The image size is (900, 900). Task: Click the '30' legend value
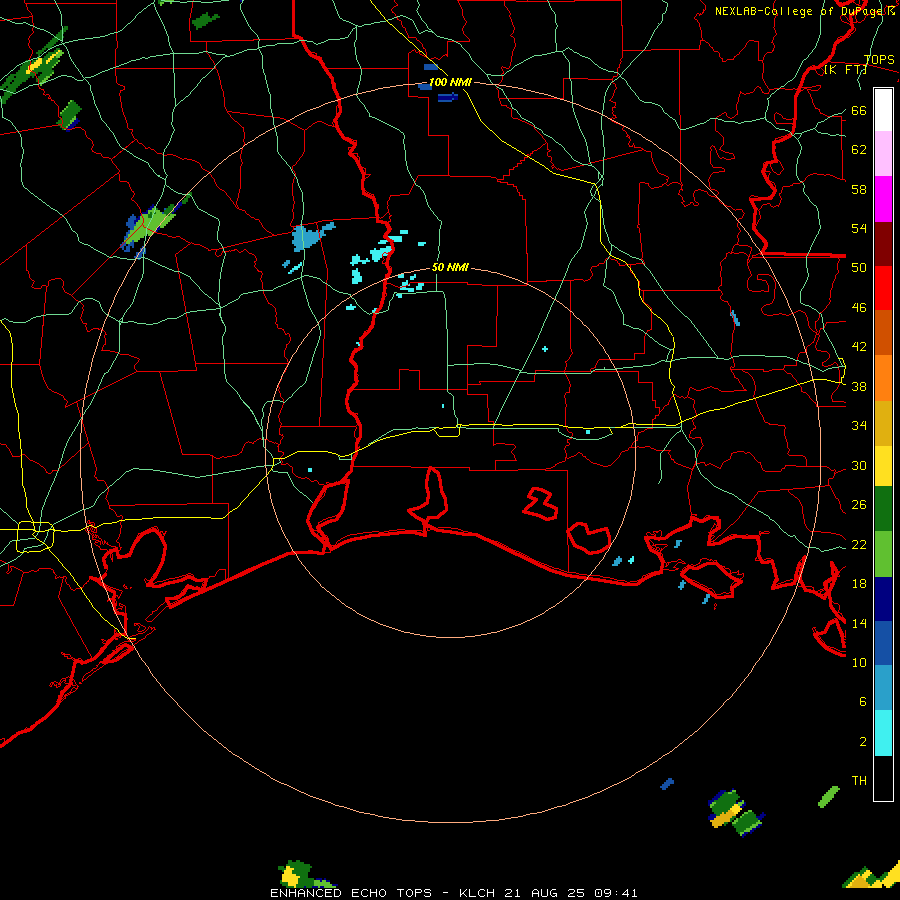pos(859,465)
